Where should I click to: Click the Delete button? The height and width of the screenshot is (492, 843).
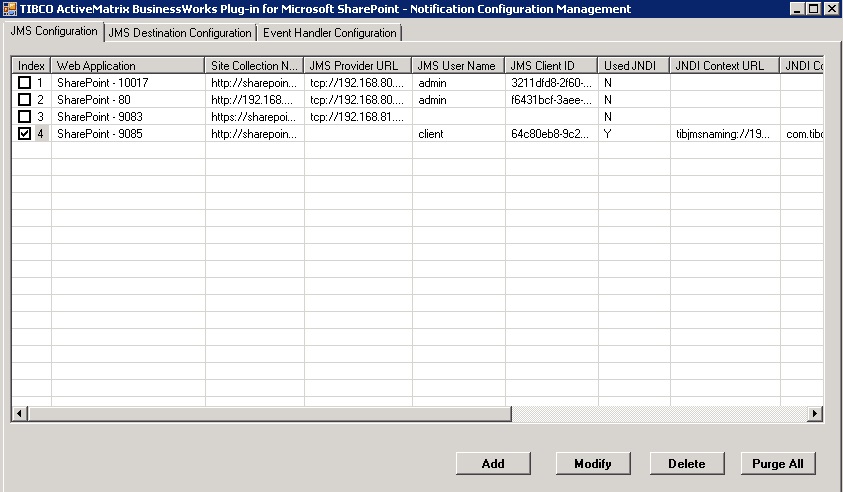pyautogui.click(x=687, y=464)
